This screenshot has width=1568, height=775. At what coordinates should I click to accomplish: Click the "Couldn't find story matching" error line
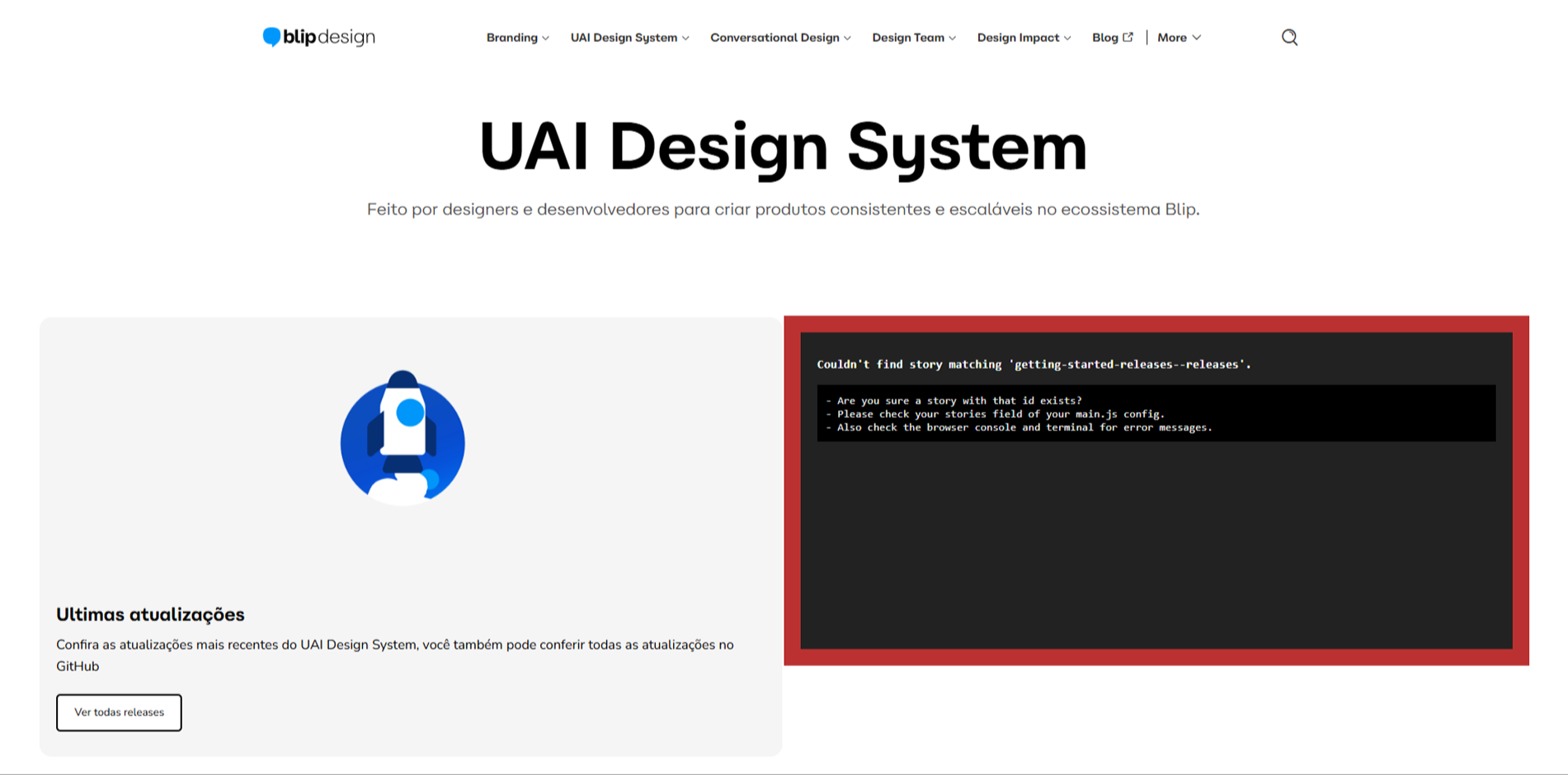[1034, 364]
